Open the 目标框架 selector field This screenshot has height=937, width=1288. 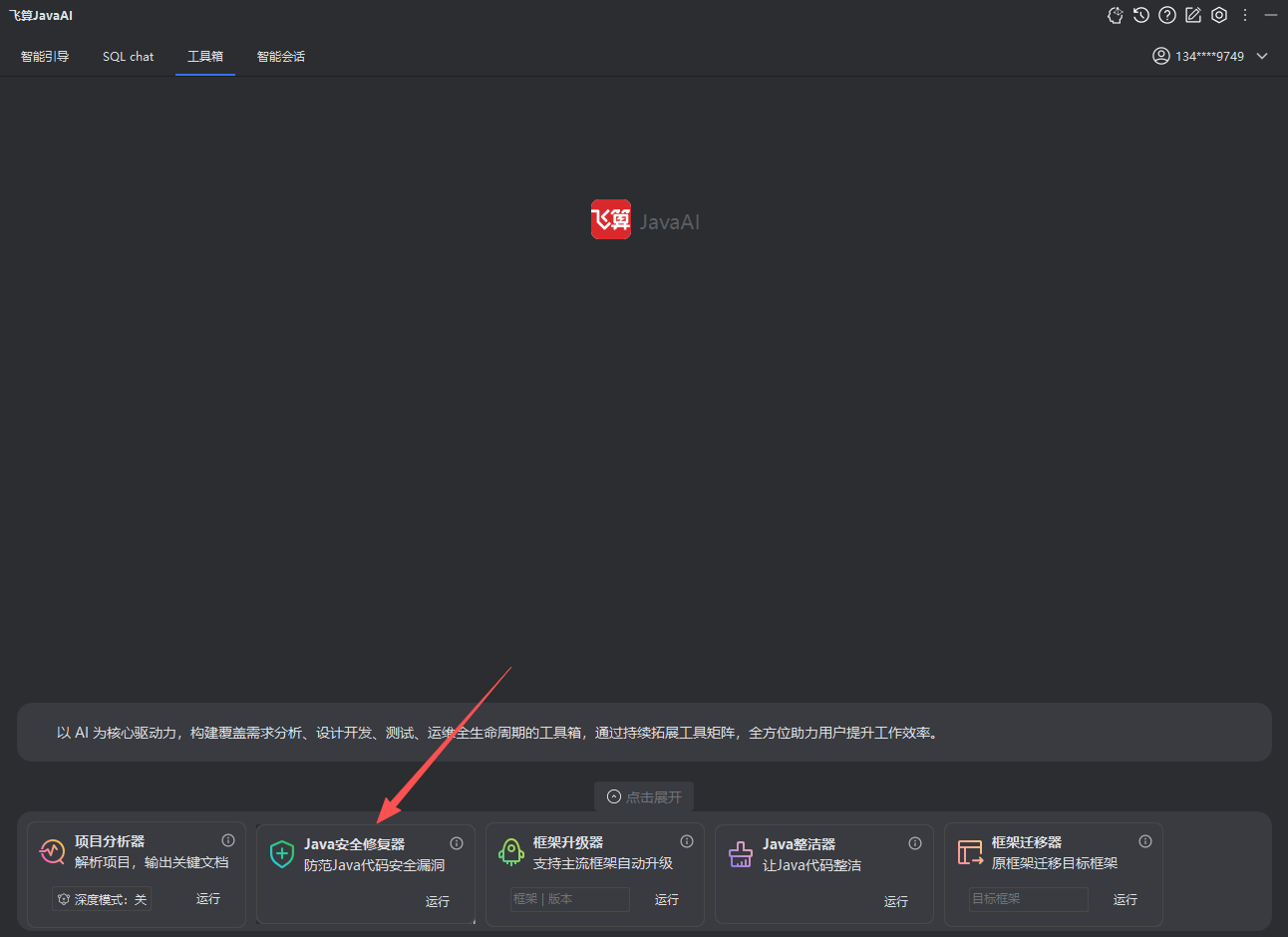pos(1029,899)
